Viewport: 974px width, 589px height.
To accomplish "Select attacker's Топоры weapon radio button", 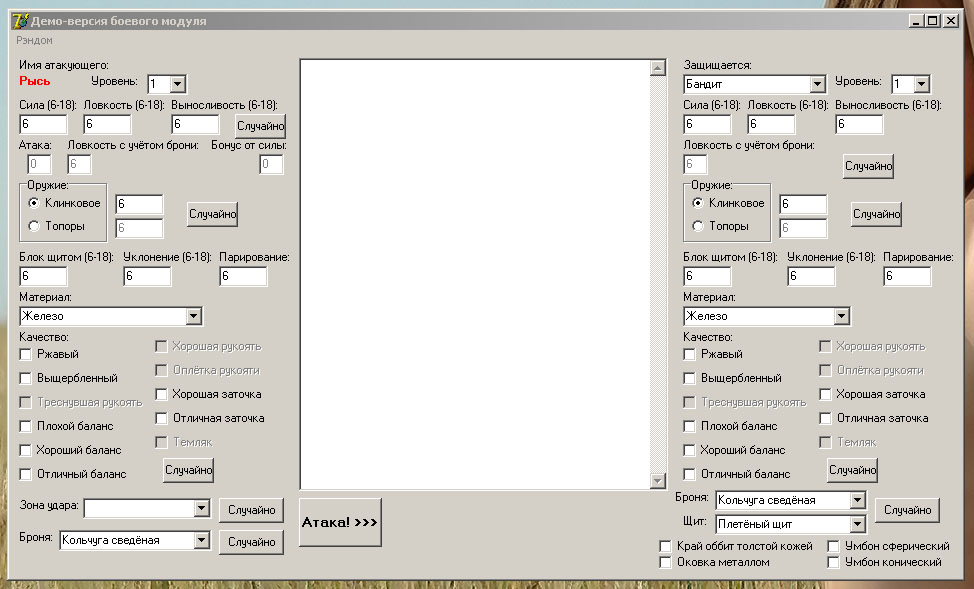I will pyautogui.click(x=34, y=226).
